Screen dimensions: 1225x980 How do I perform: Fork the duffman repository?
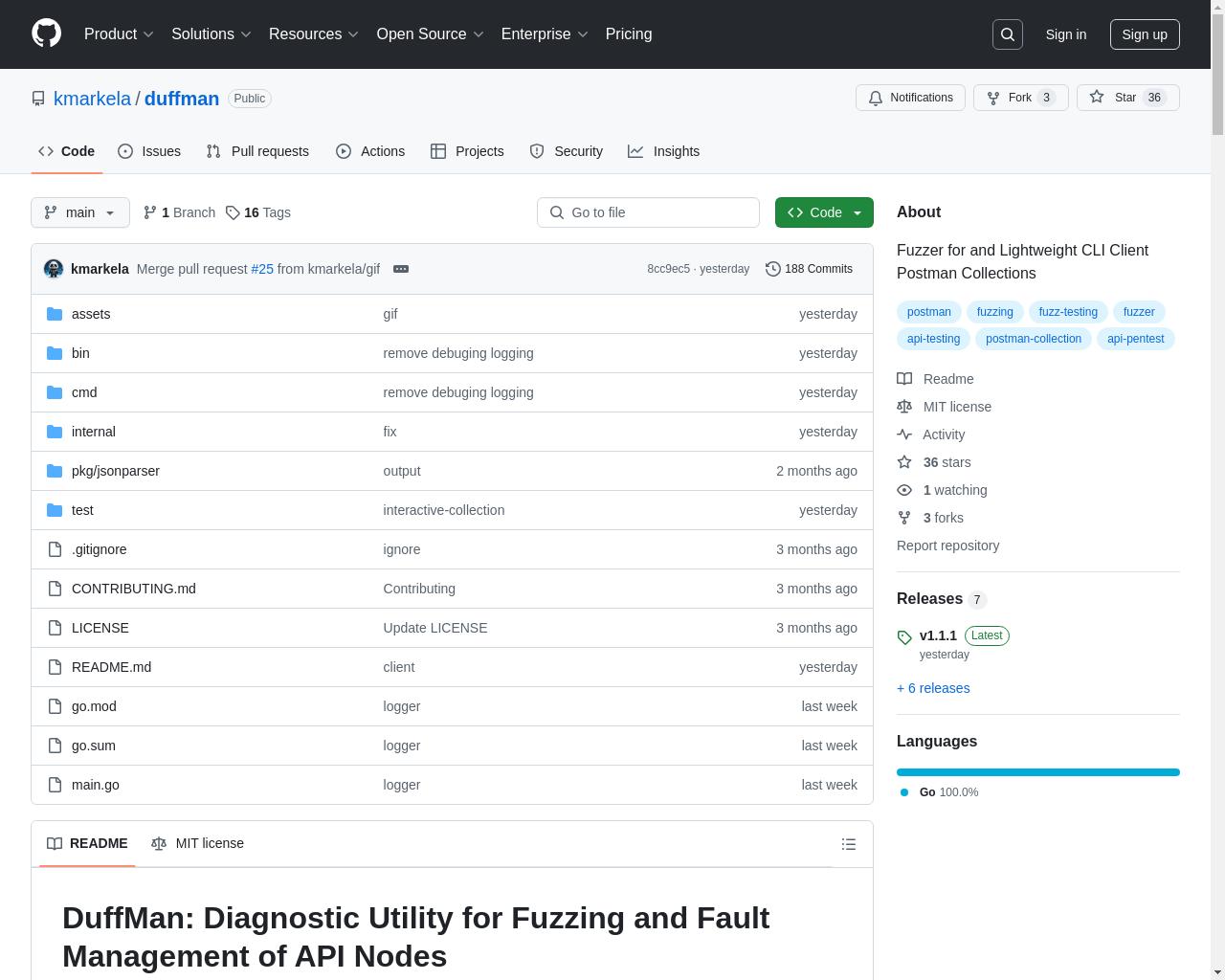coord(1020,98)
